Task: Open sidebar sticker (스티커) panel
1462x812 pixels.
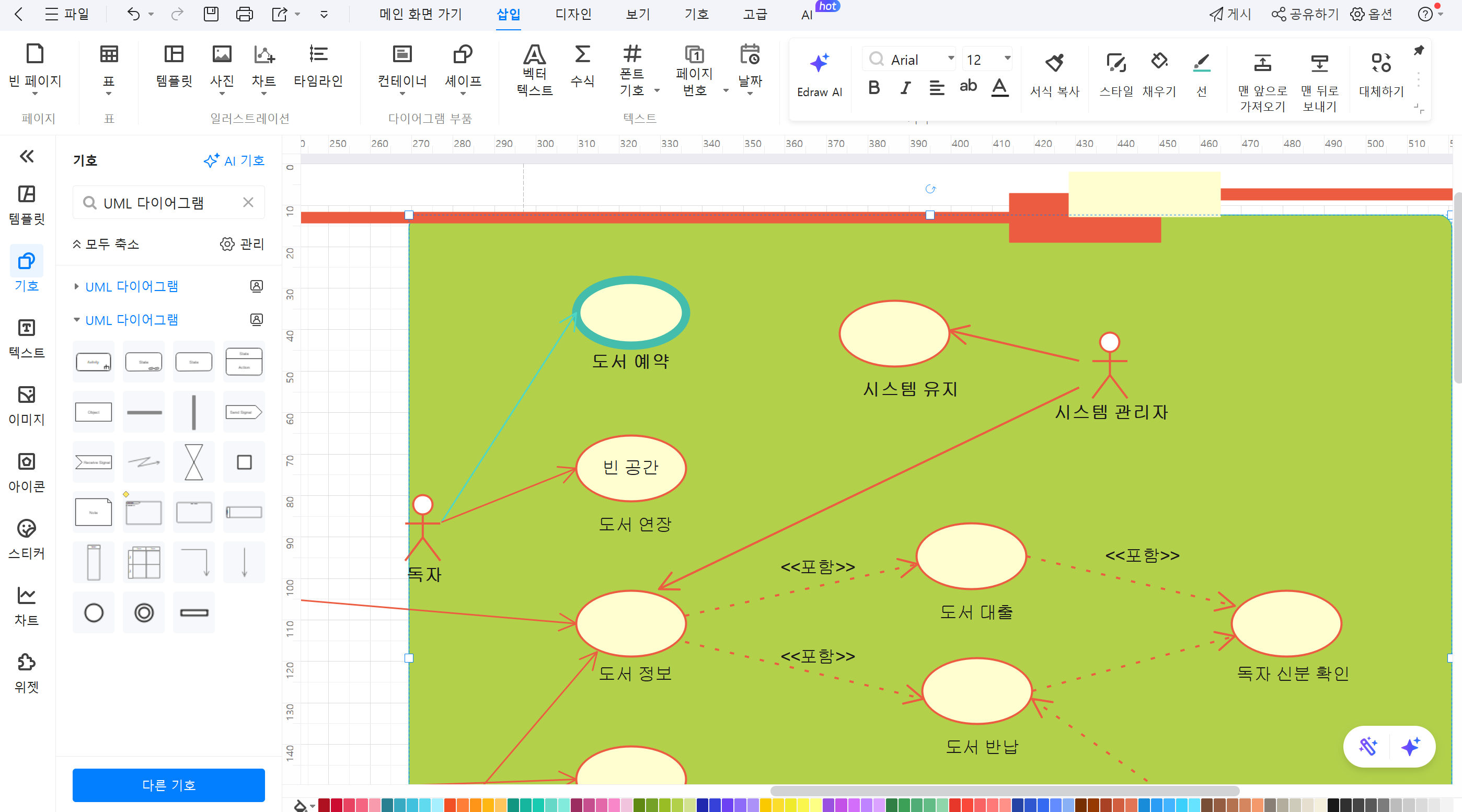Action: (x=27, y=539)
